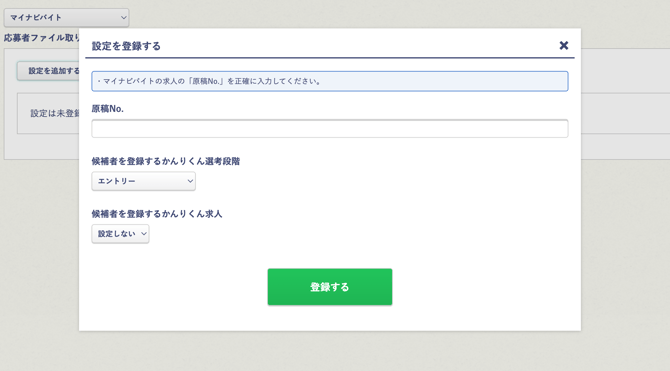Click the 候補者を登録するかんりくん選考段階 label
The width and height of the screenshot is (670, 371).
[x=166, y=161]
